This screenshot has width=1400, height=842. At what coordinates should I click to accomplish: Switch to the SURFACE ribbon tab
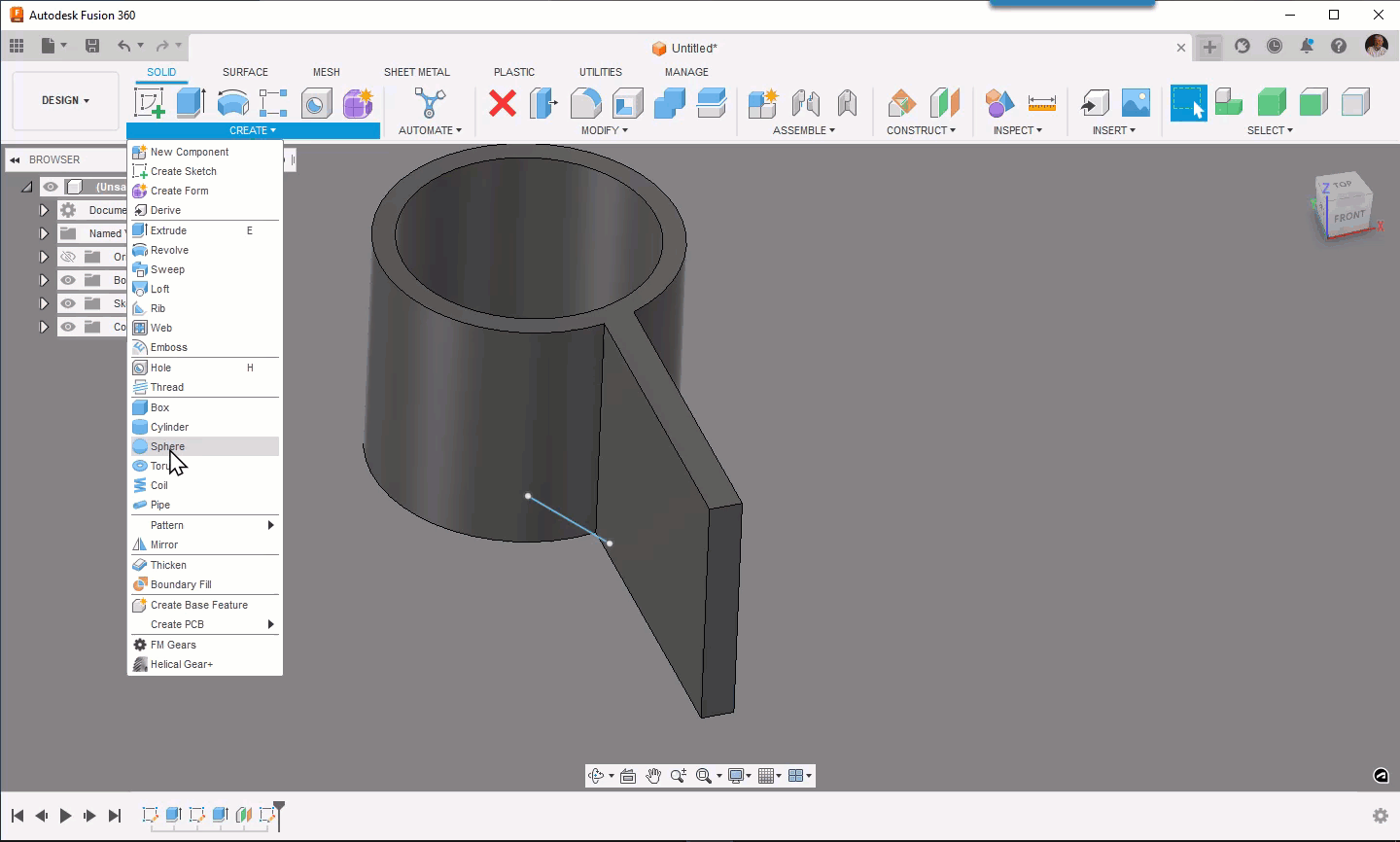pos(245,72)
